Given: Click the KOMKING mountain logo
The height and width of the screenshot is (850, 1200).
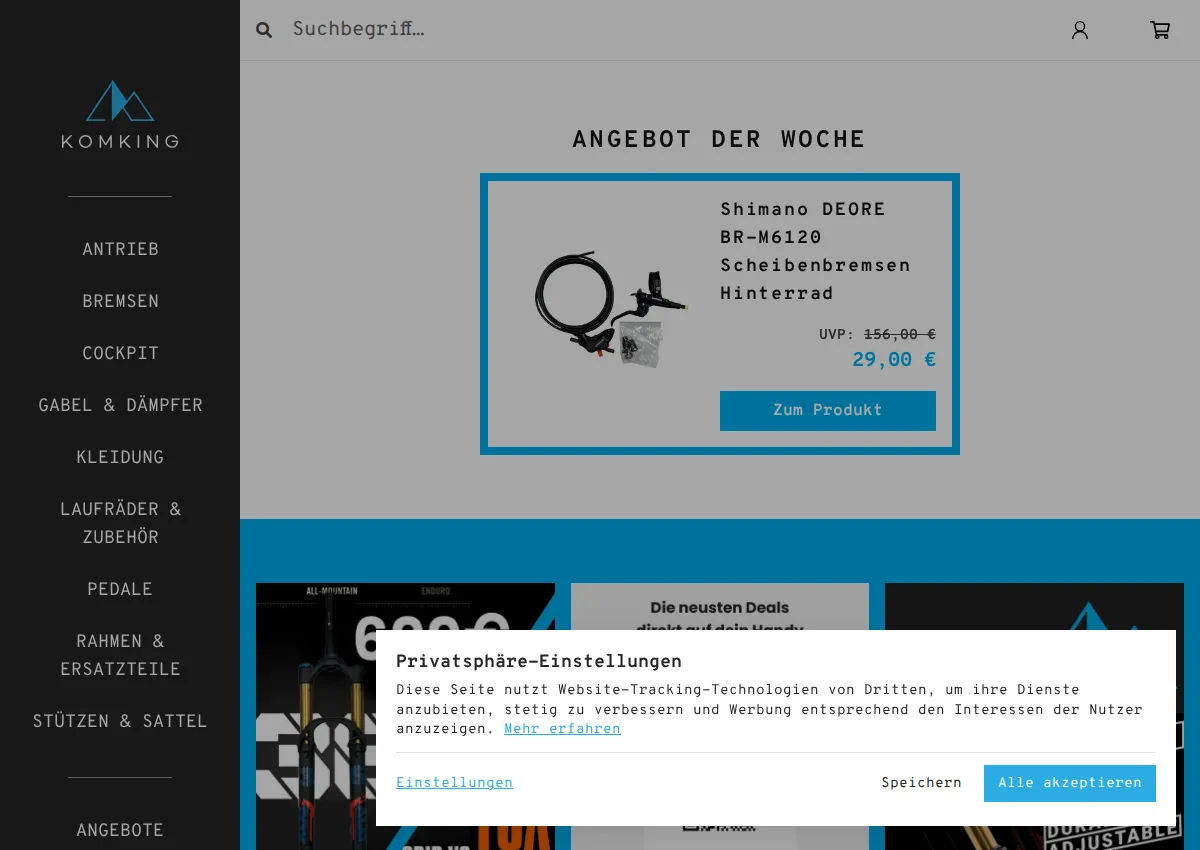Looking at the screenshot, I should click(120, 114).
